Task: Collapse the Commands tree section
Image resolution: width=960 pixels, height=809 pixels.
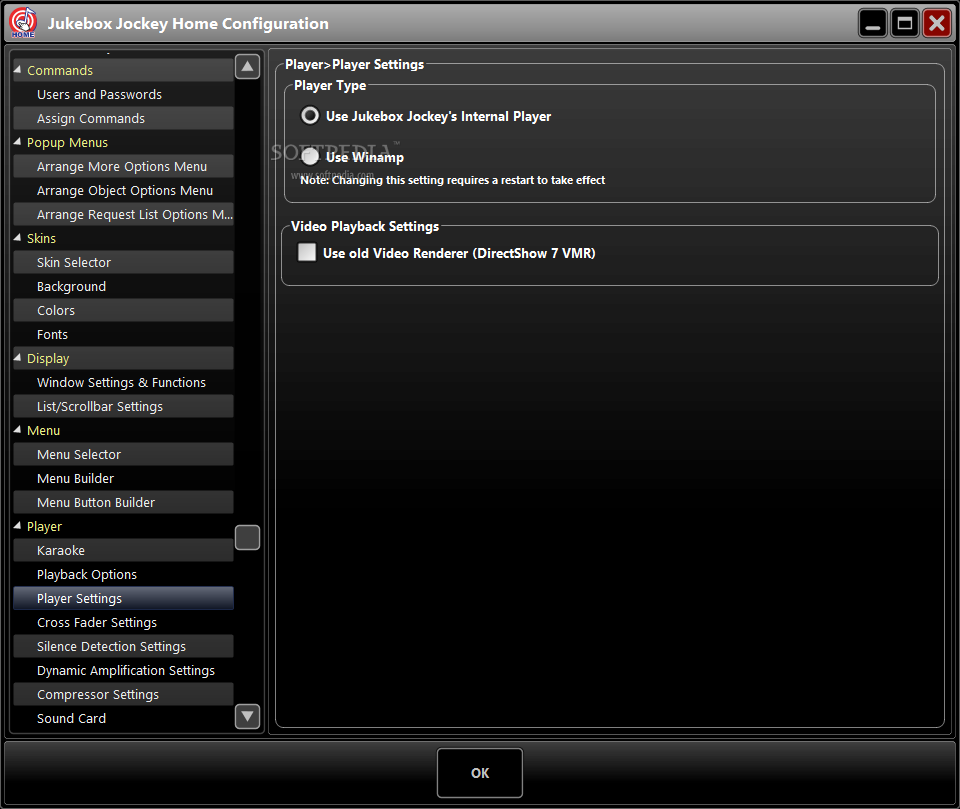Action: [17, 70]
